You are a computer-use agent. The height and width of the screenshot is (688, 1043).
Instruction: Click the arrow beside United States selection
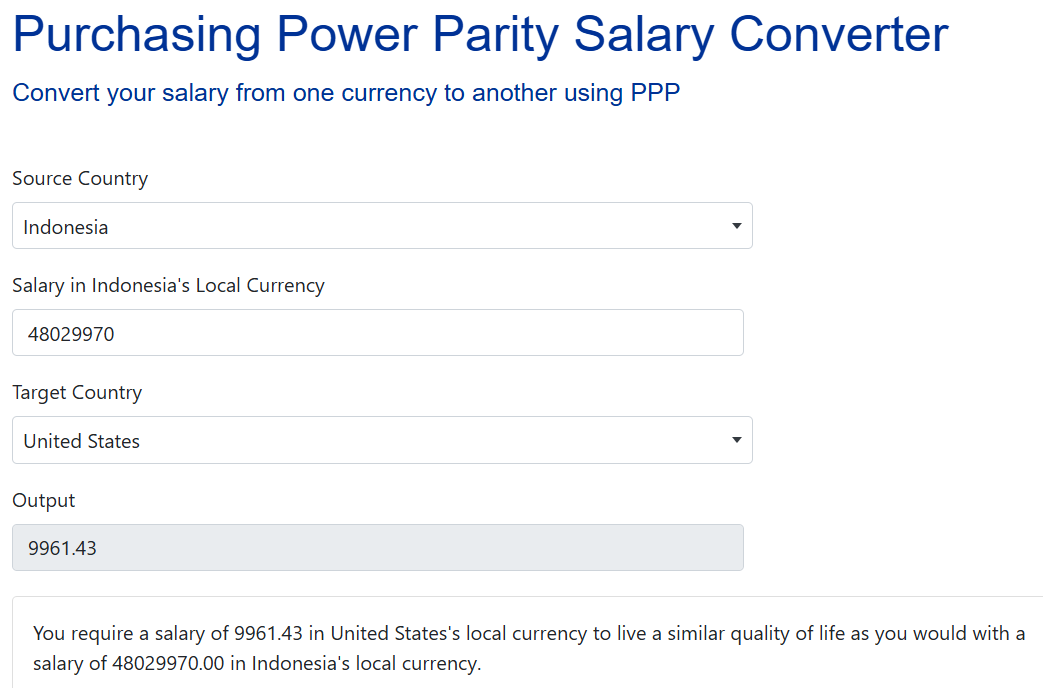coord(736,440)
